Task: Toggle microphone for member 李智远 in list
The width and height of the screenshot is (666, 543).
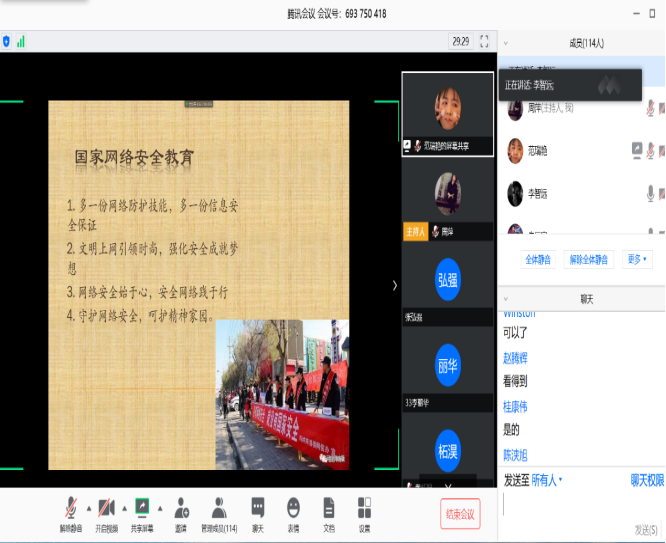Action: (x=649, y=192)
